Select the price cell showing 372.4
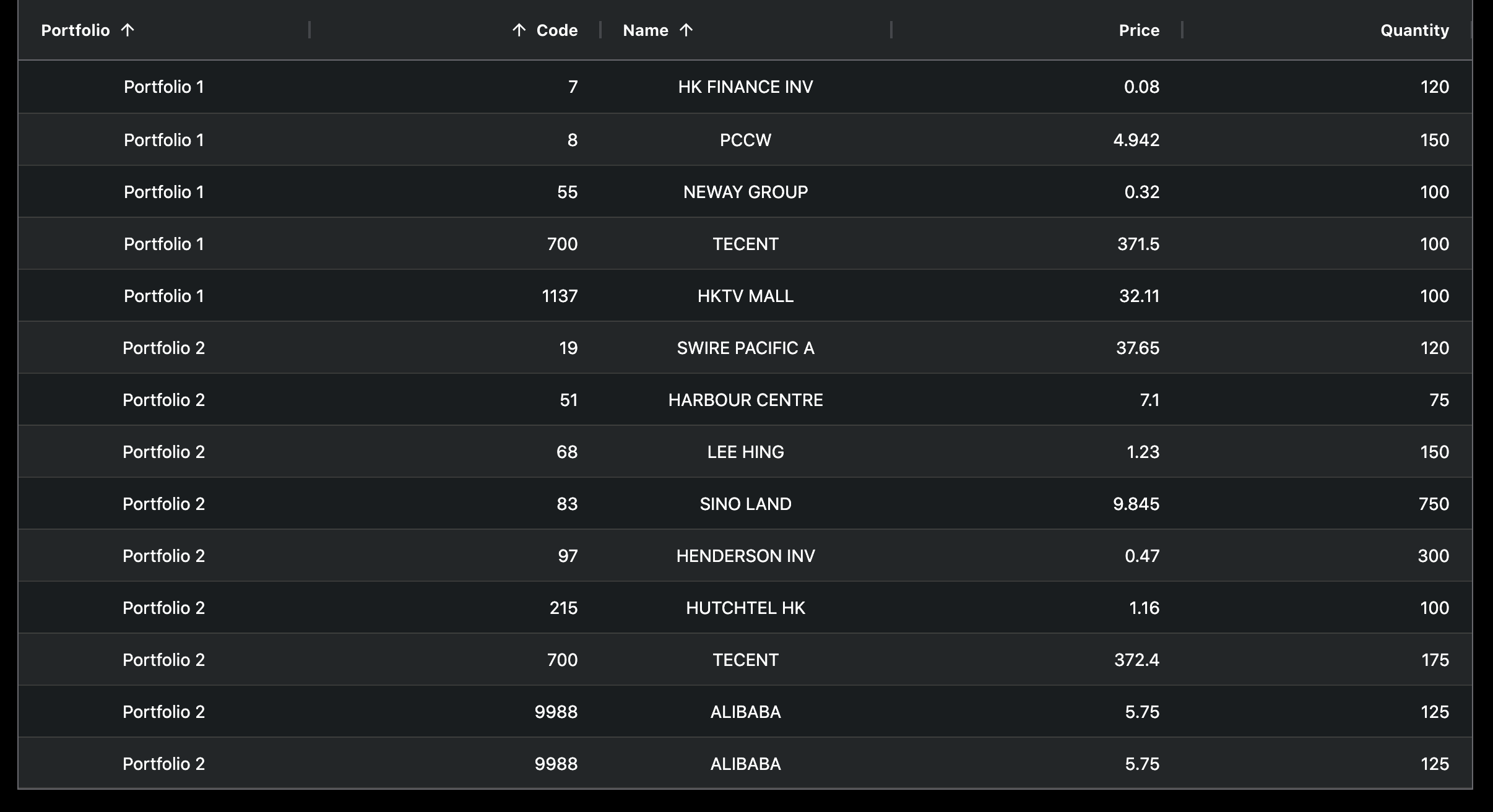The image size is (1493, 812). [x=1138, y=660]
